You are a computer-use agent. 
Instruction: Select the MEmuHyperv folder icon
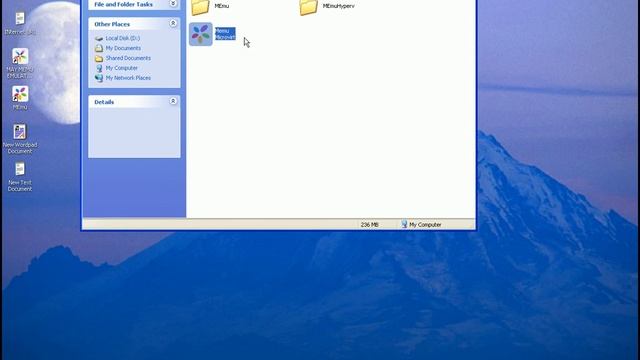tap(308, 7)
